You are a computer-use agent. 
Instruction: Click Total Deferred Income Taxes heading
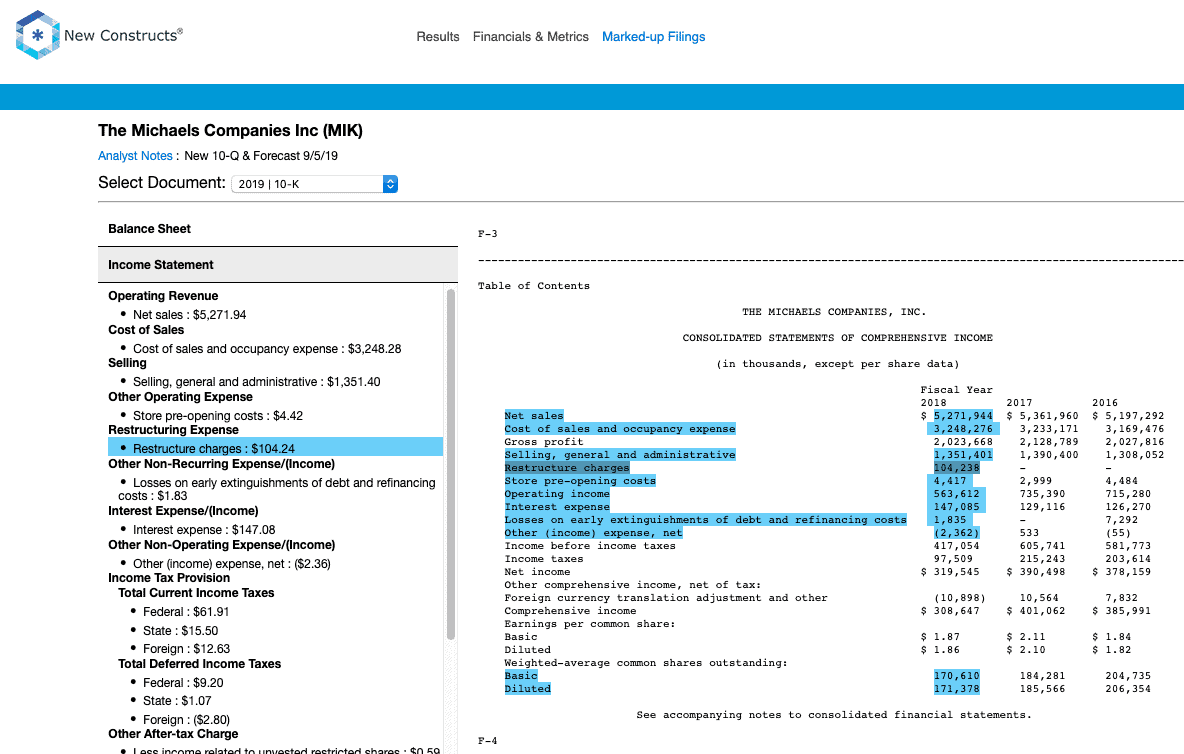[199, 664]
